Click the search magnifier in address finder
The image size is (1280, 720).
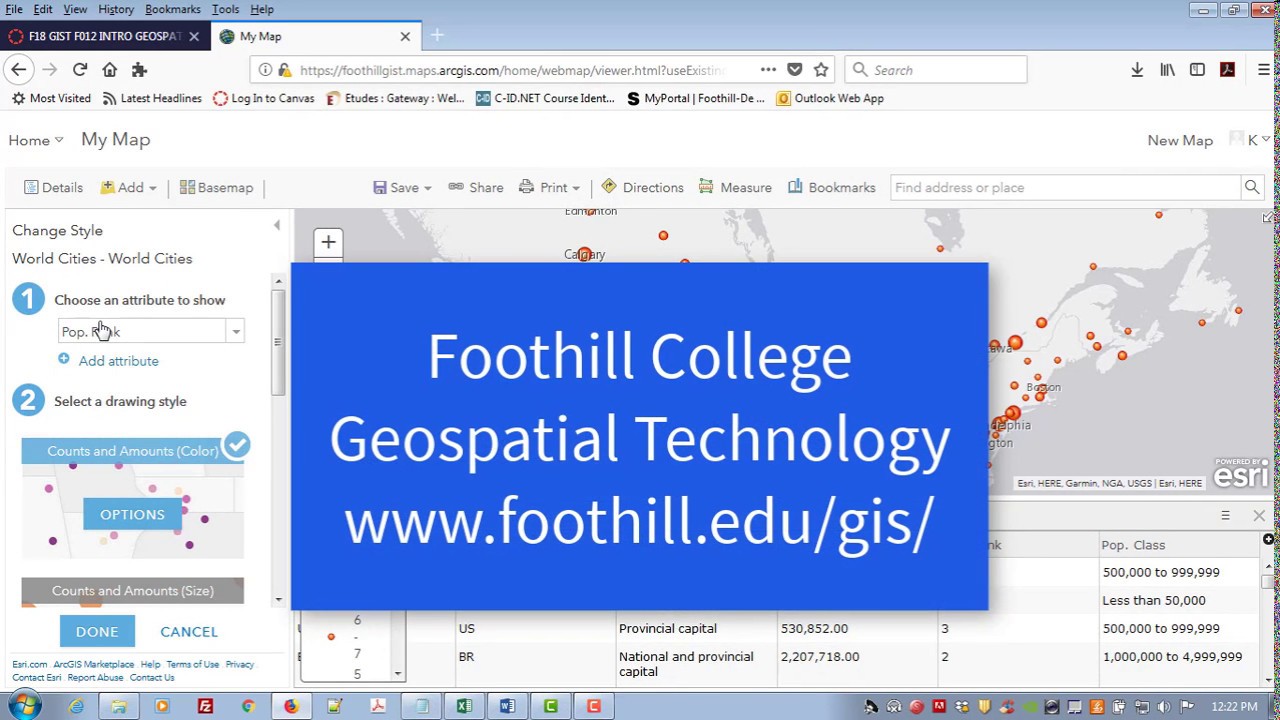point(1252,187)
